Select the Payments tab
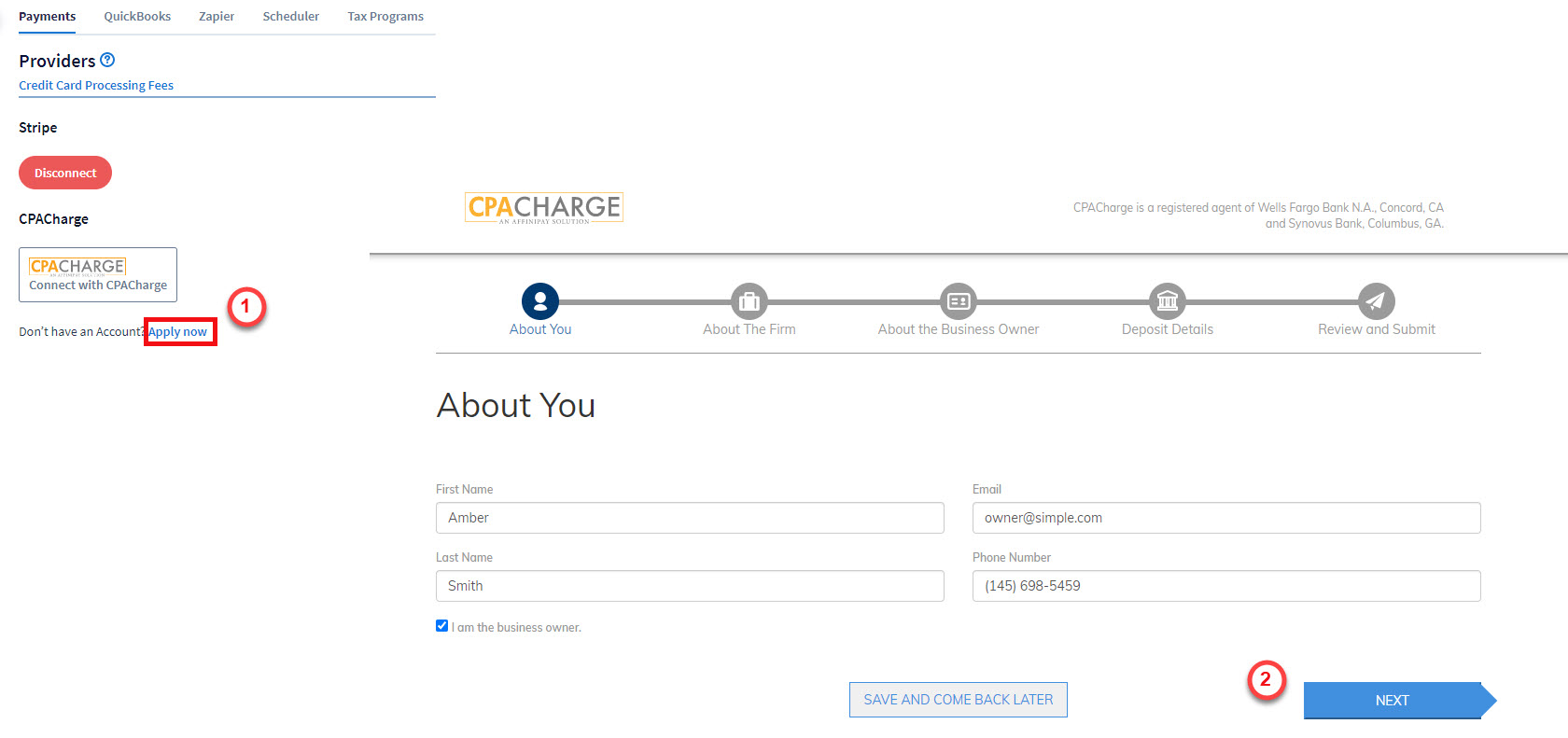Viewport: 1568px width, 738px height. point(48,17)
